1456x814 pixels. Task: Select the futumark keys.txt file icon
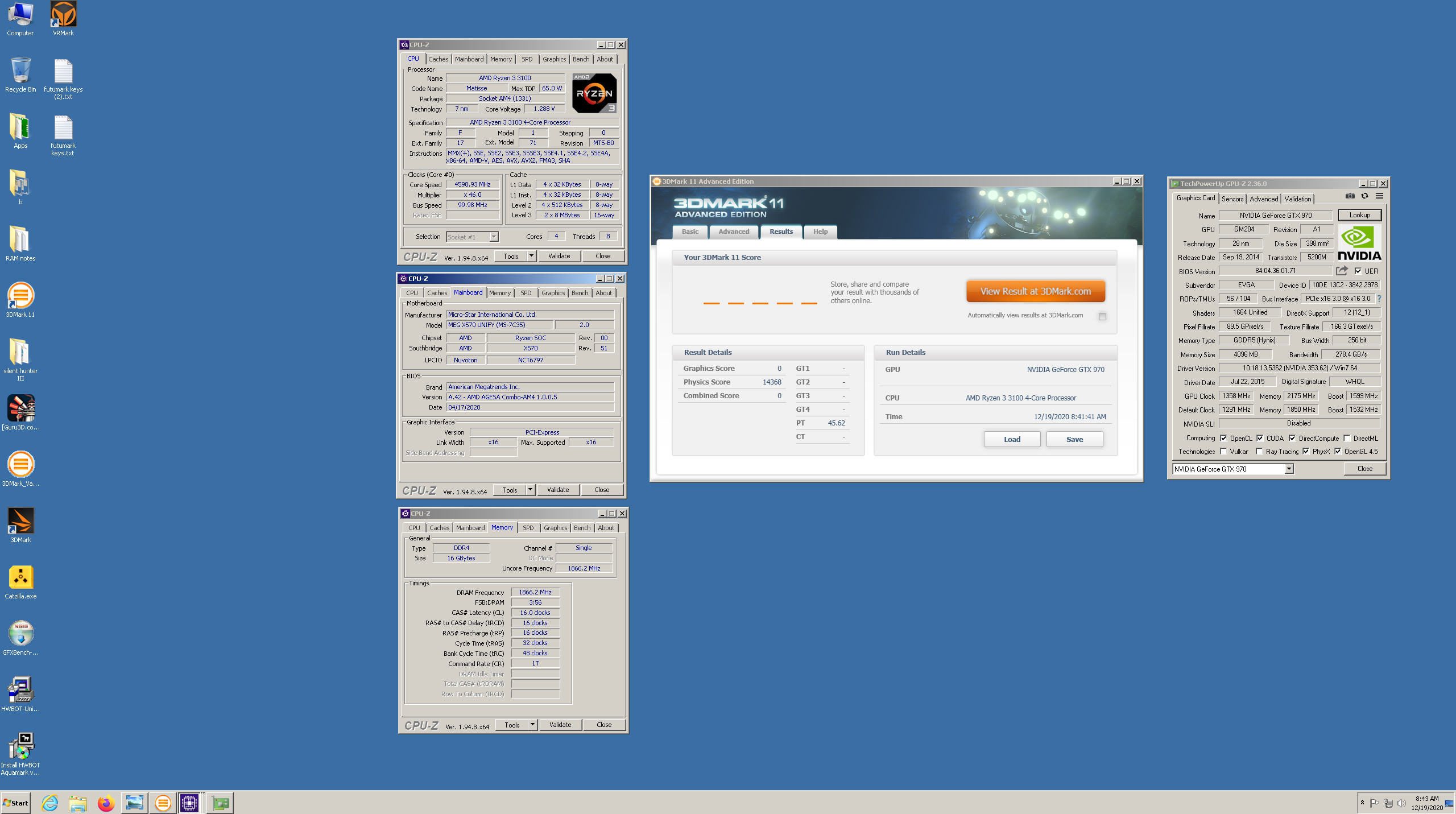click(x=63, y=135)
